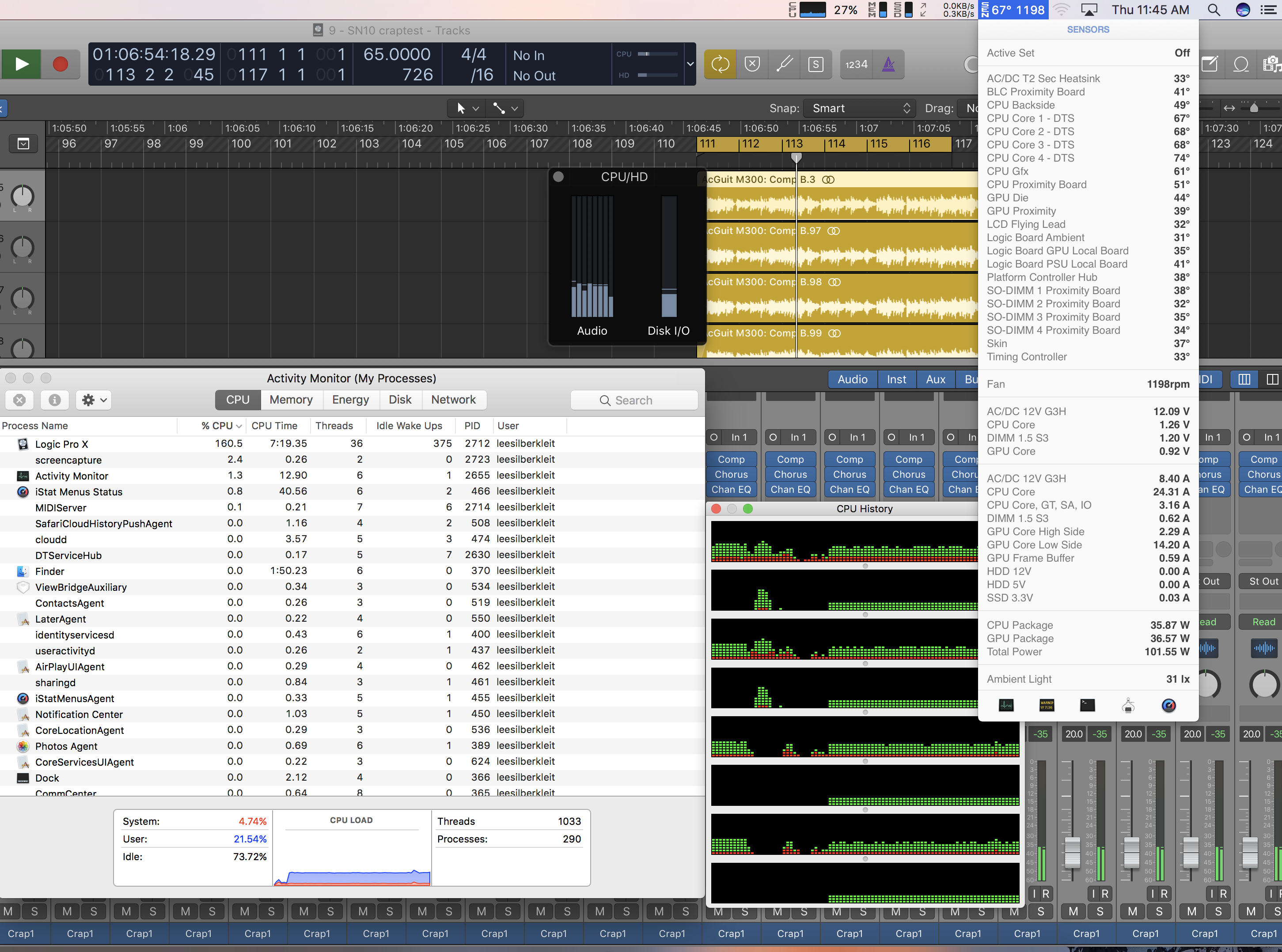Toggle the Solo S button in the control bar
The width and height of the screenshot is (1282, 952).
(x=815, y=64)
